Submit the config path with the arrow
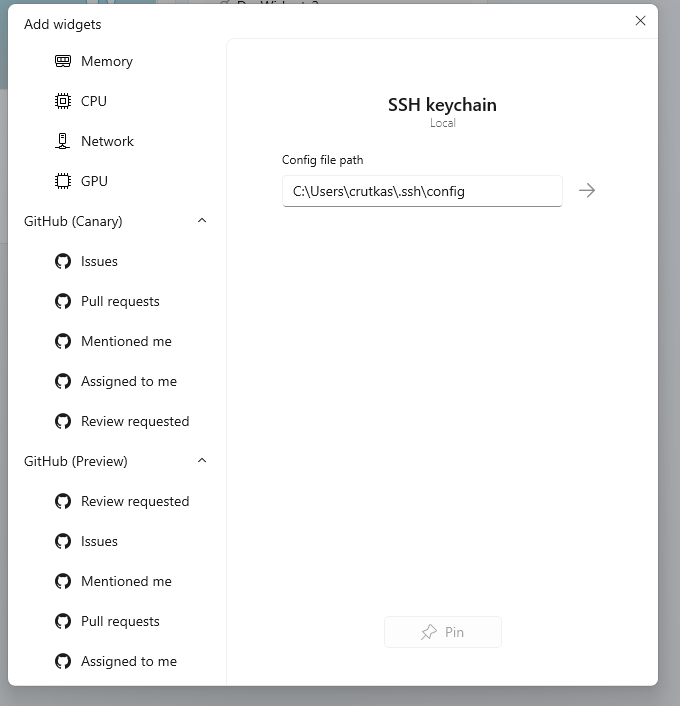This screenshot has height=706, width=680. (x=587, y=190)
